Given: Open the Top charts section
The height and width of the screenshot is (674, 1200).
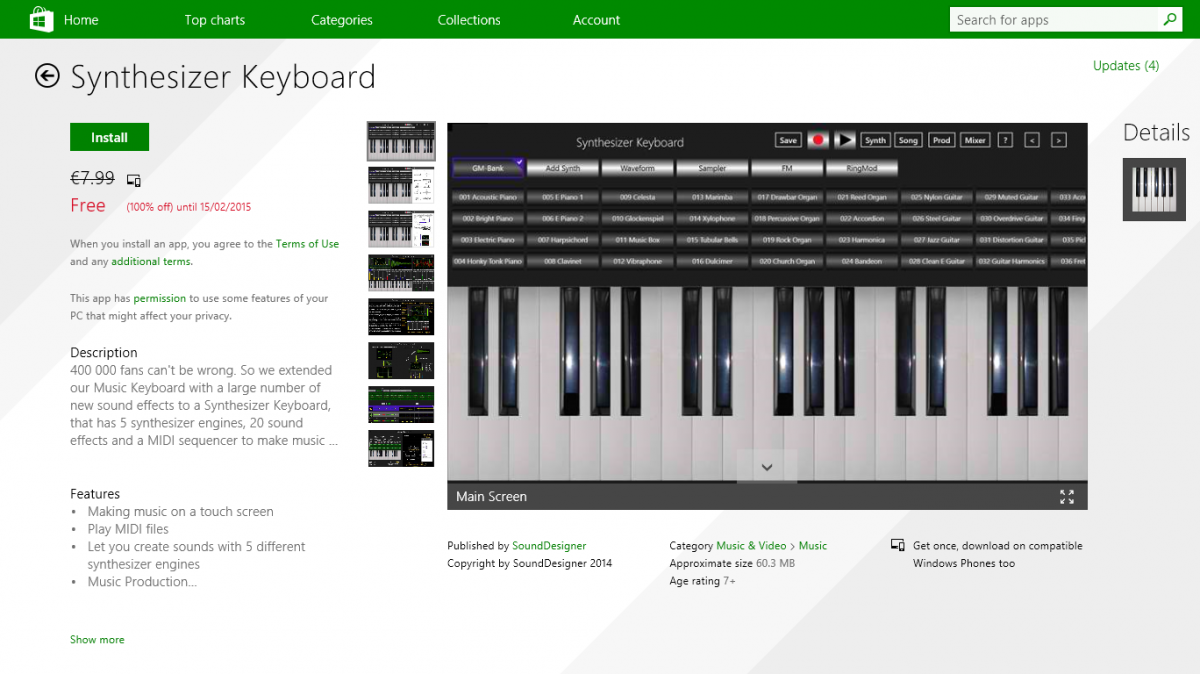Looking at the screenshot, I should click(x=215, y=20).
